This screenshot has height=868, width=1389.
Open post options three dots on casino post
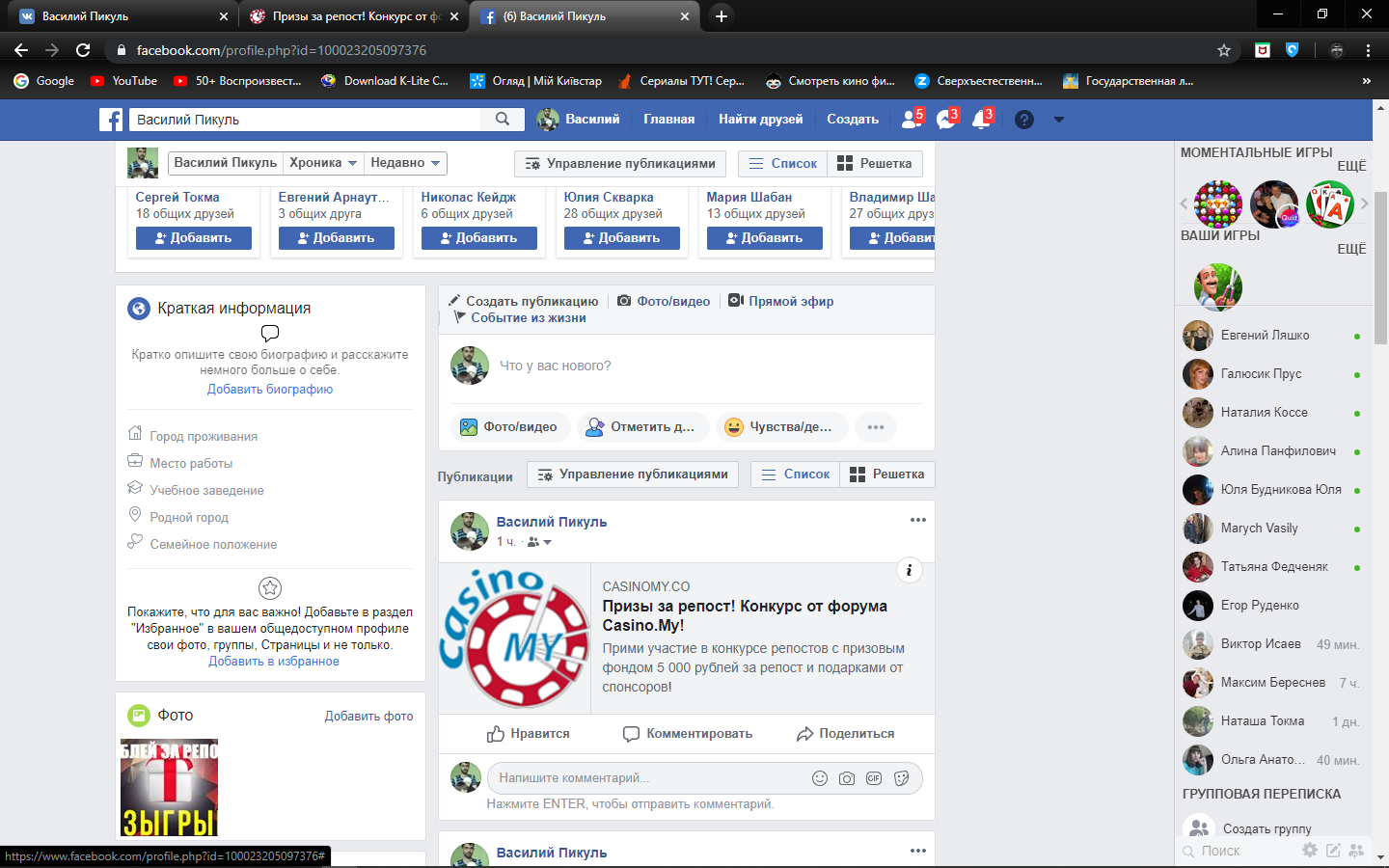918,520
